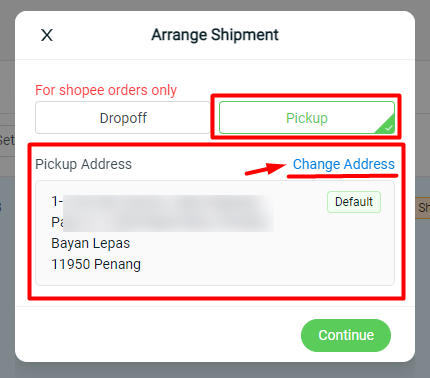
Task: Click the blurred second address line starting 'Pa'
Action: [x=162, y=222]
